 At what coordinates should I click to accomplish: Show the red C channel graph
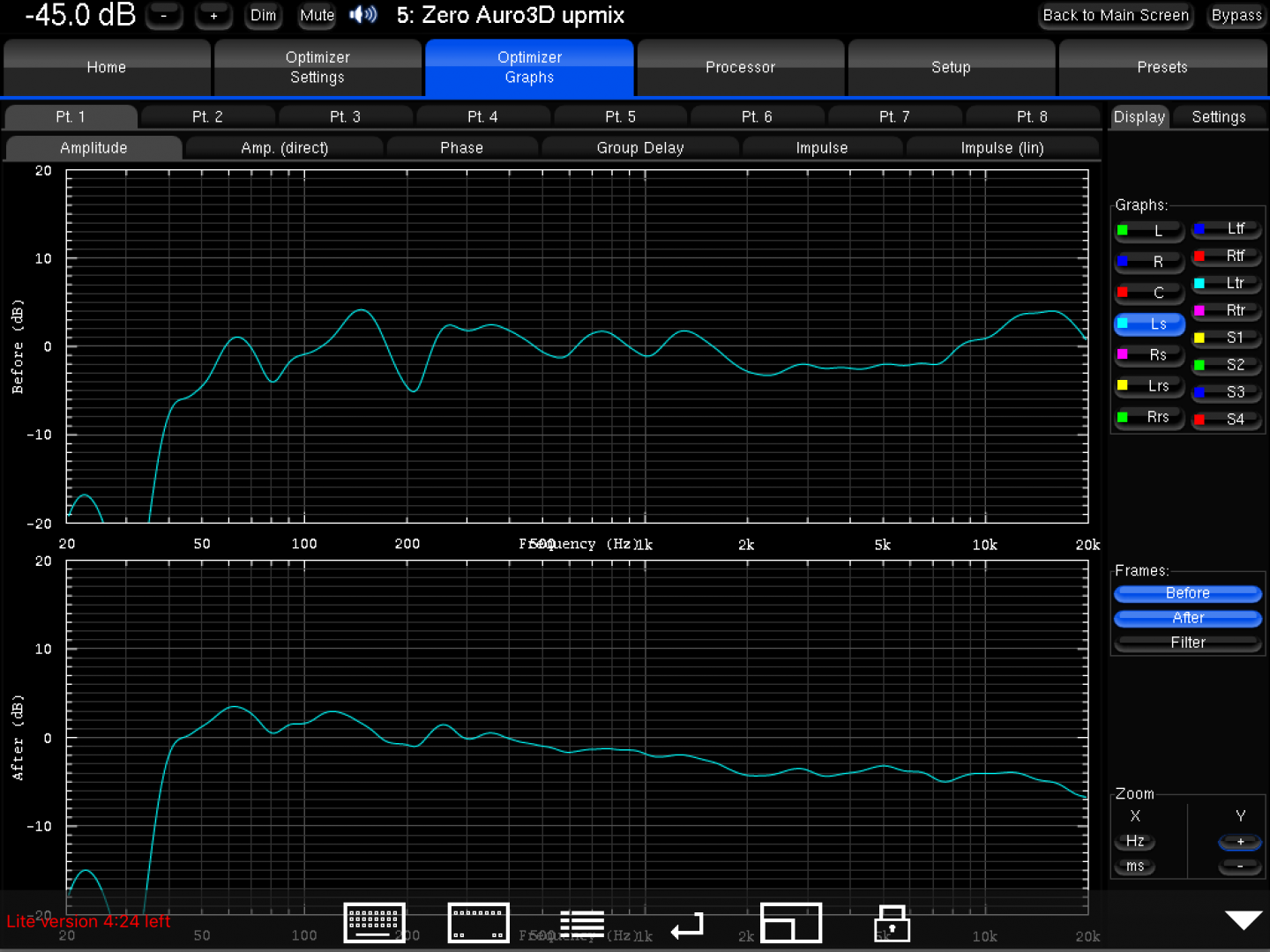click(x=1148, y=293)
